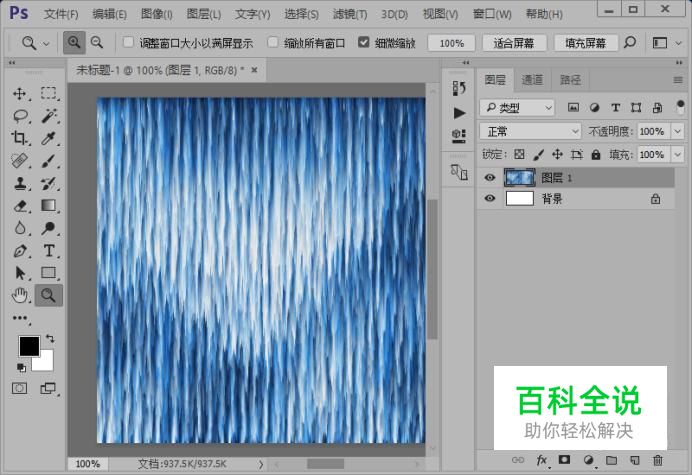
Task: Enable resize windows to fit checkbox
Action: coord(128,42)
